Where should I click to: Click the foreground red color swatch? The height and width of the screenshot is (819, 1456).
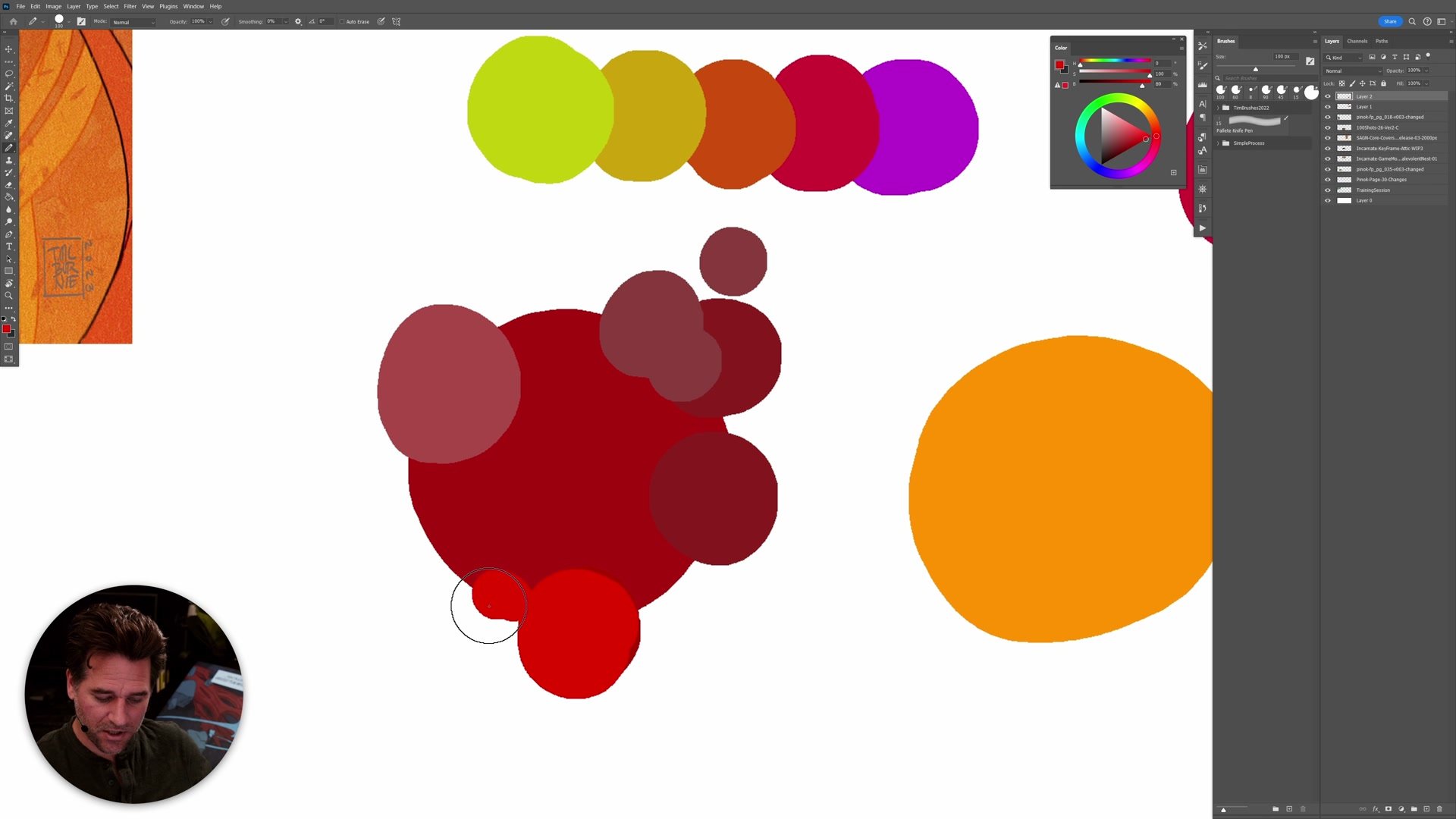(x=6, y=328)
